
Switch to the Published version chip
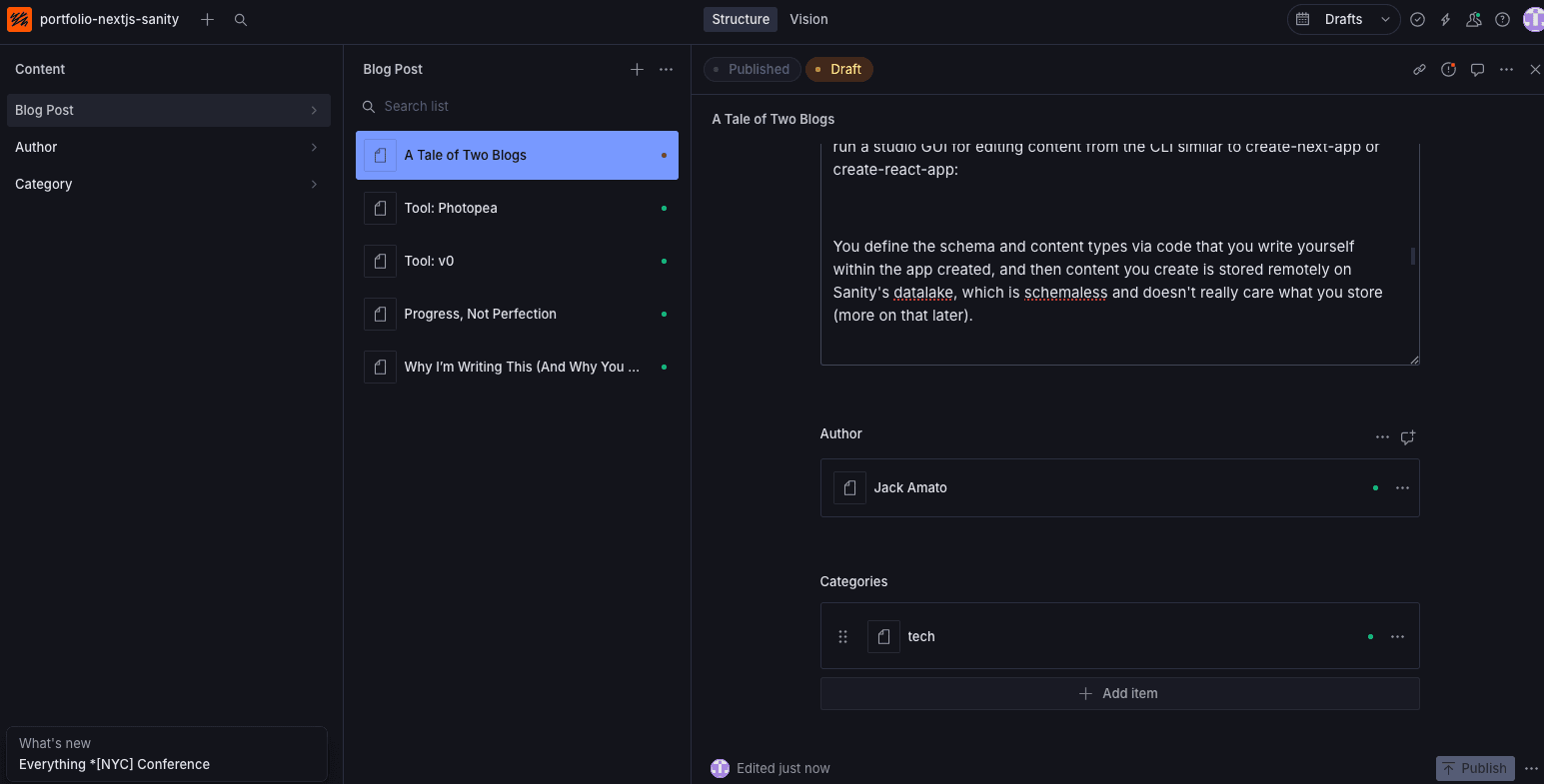pyautogui.click(x=752, y=70)
